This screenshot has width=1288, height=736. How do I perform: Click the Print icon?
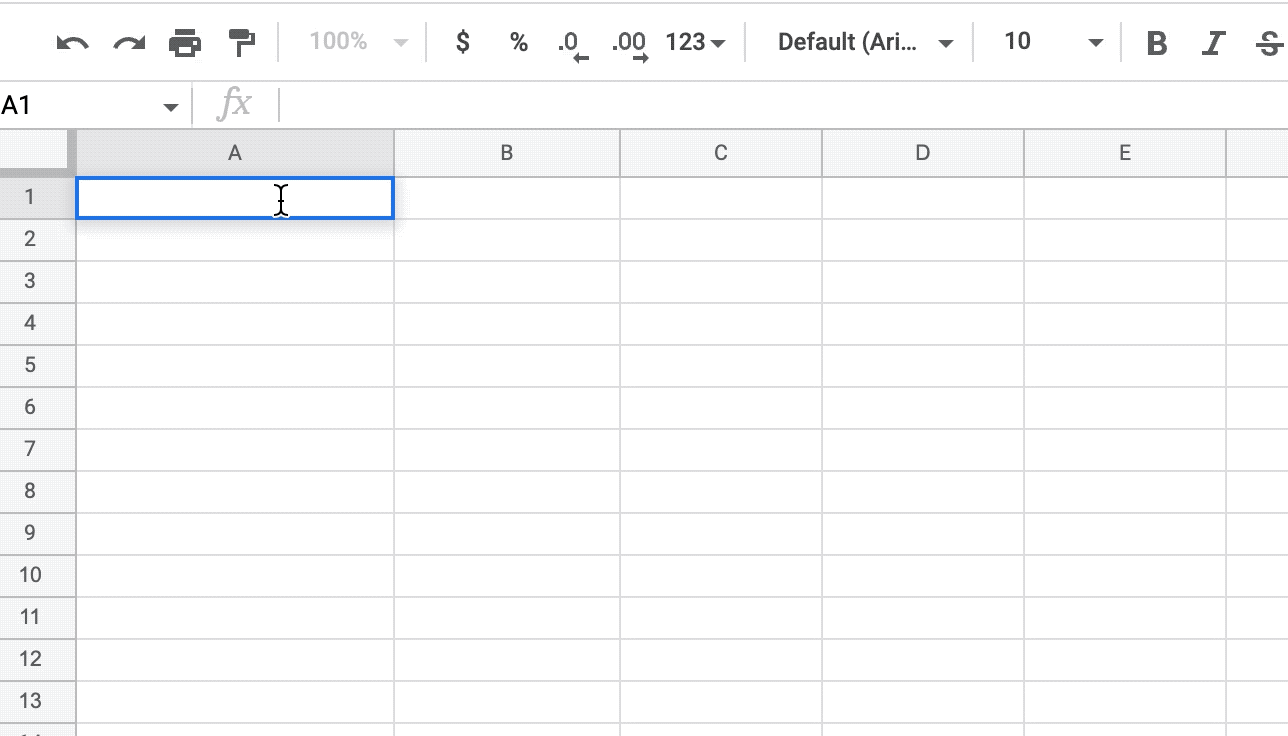[185, 42]
